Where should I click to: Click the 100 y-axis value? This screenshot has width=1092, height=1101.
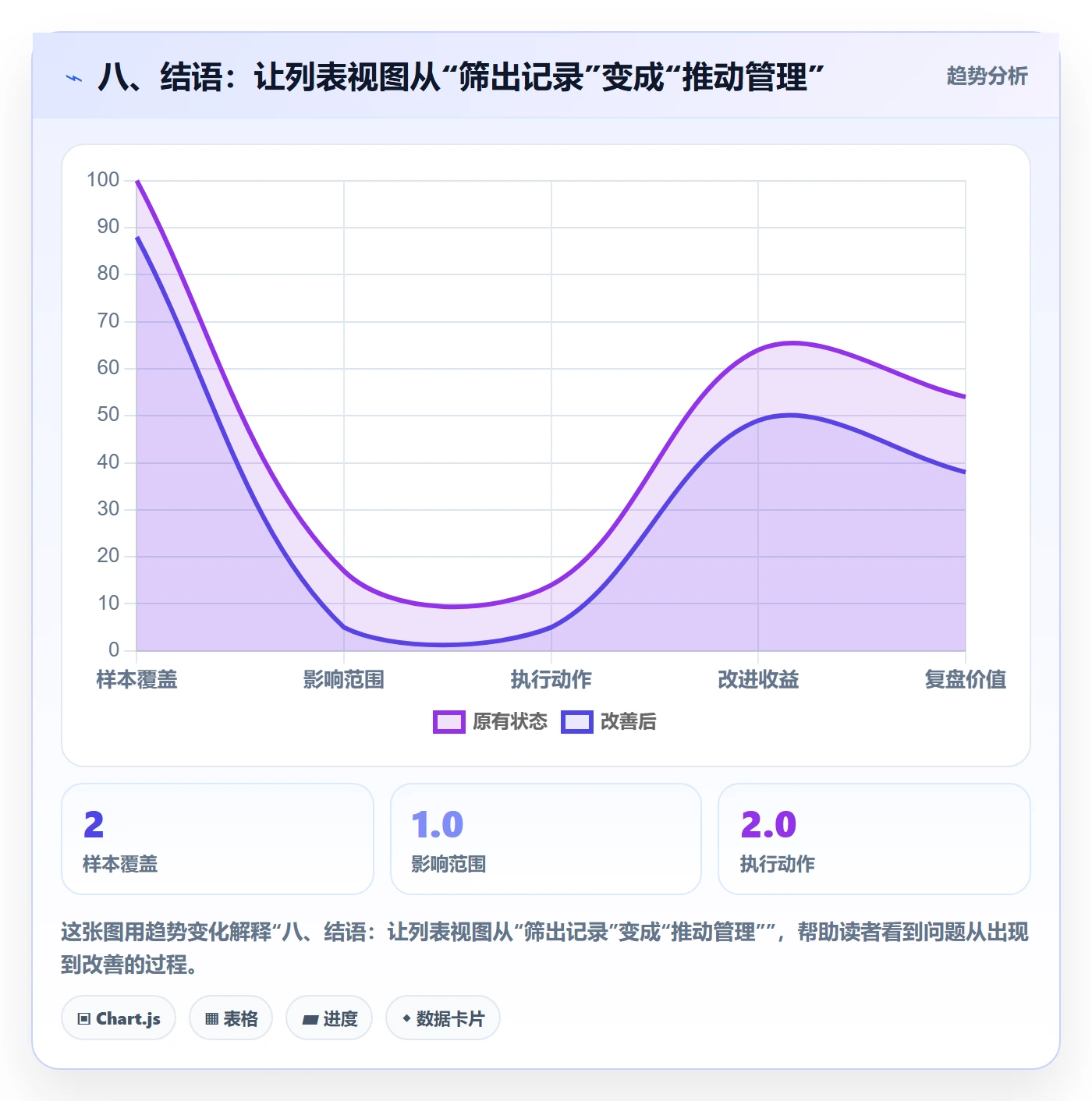point(103,180)
